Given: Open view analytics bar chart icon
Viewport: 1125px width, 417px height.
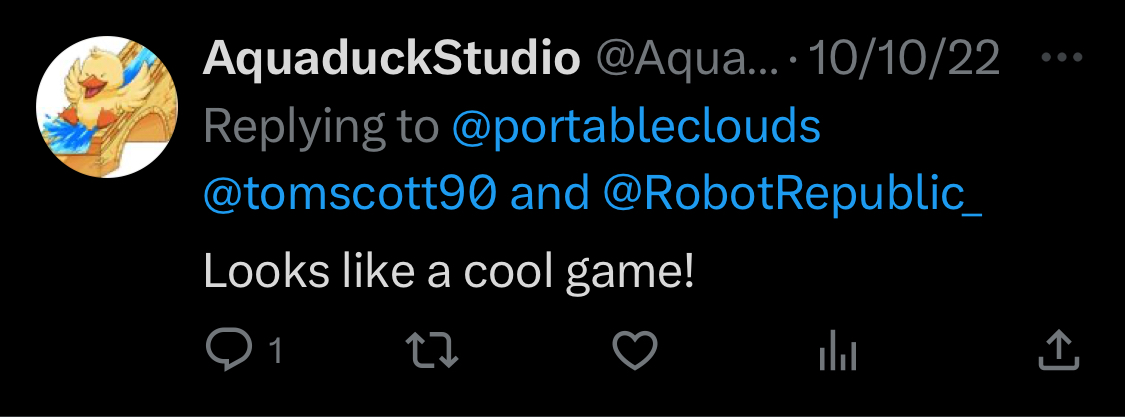Looking at the screenshot, I should (838, 349).
